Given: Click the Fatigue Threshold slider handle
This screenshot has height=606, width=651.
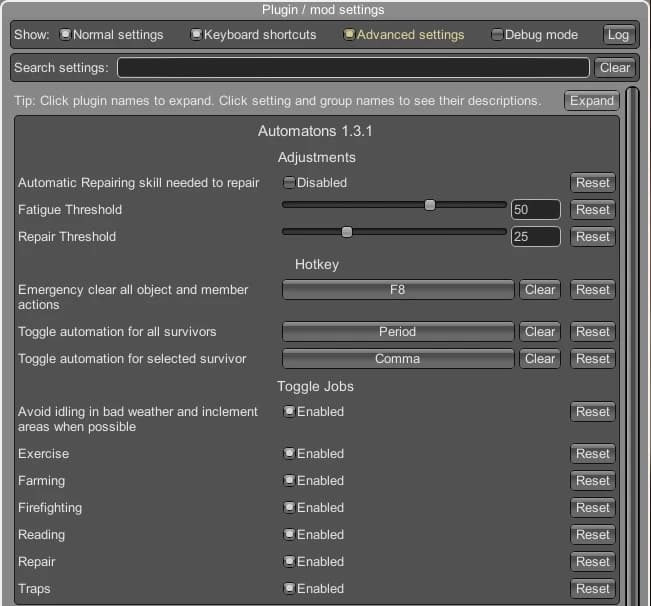Looking at the screenshot, I should pyautogui.click(x=430, y=205).
